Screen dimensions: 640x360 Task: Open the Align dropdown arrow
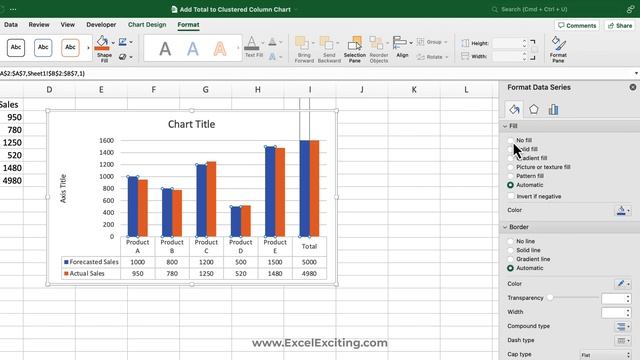[411, 42]
